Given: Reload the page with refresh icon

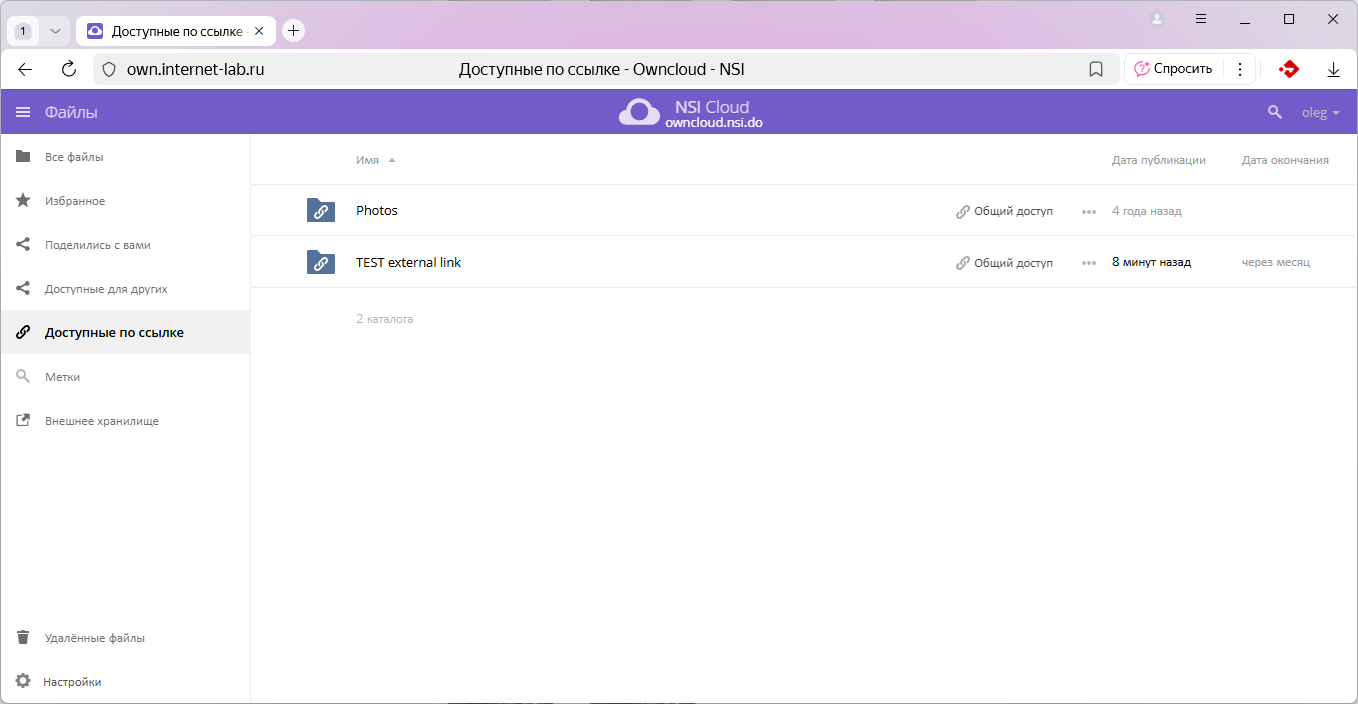Looking at the screenshot, I should 69,69.
